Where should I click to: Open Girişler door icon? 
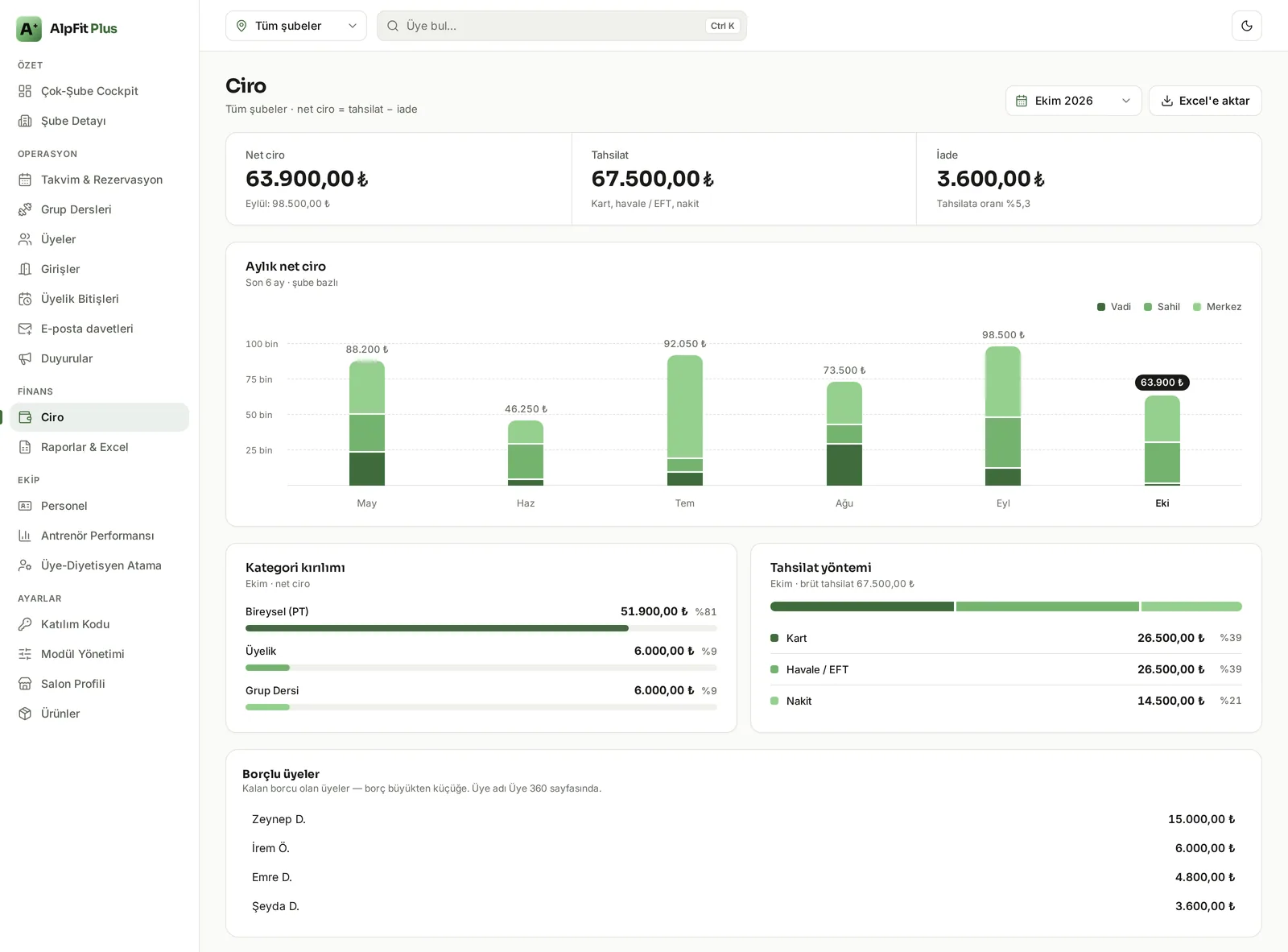pyautogui.click(x=25, y=269)
